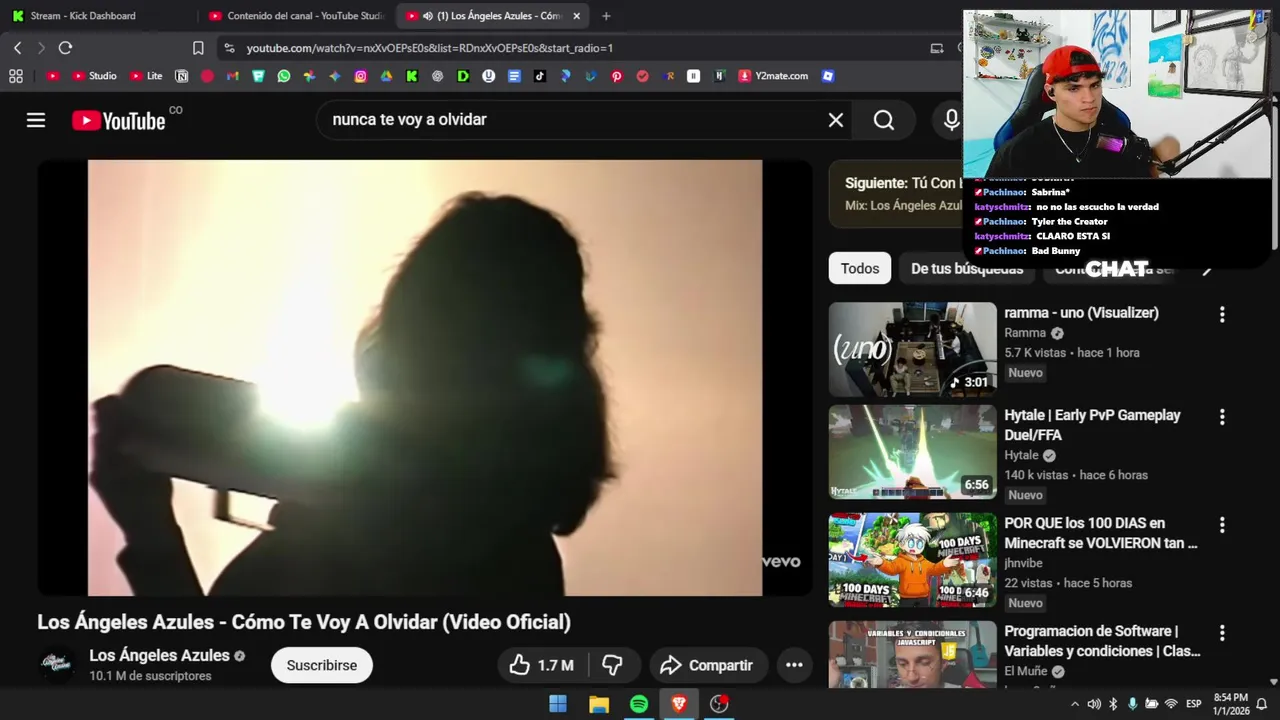This screenshot has width=1280, height=720.
Task: Play the Hytale Early PvP Gameplay thumbnail
Action: 912,452
